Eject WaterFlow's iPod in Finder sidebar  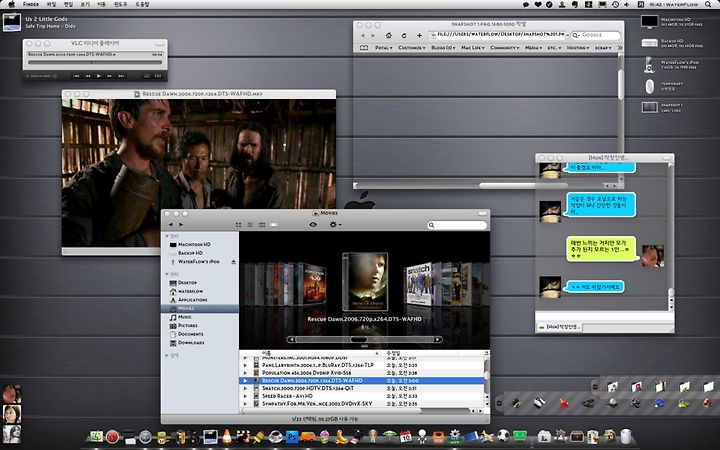point(233,262)
